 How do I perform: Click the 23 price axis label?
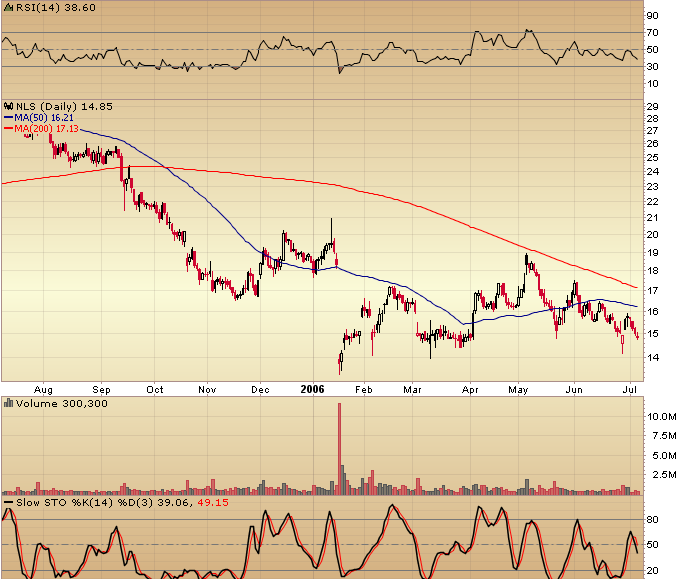click(x=653, y=186)
